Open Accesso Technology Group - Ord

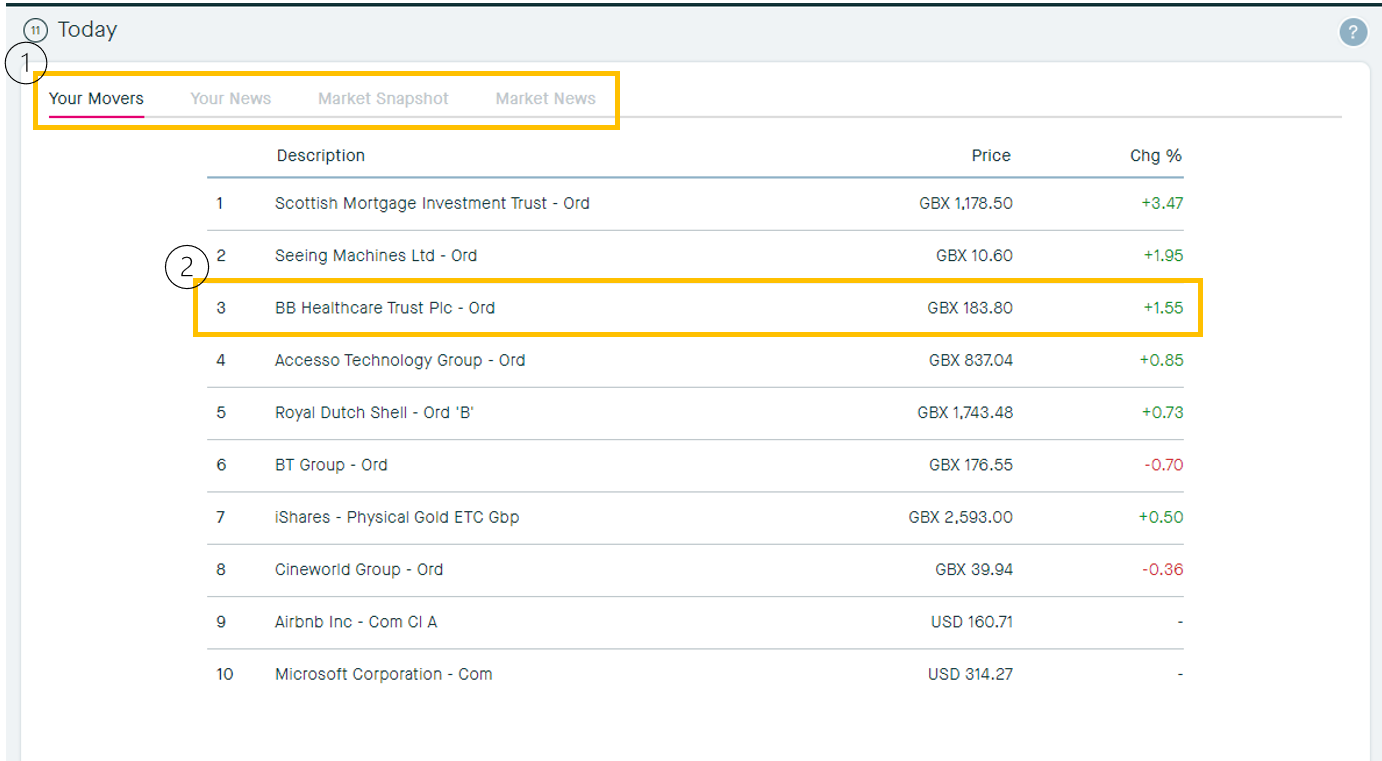(400, 360)
